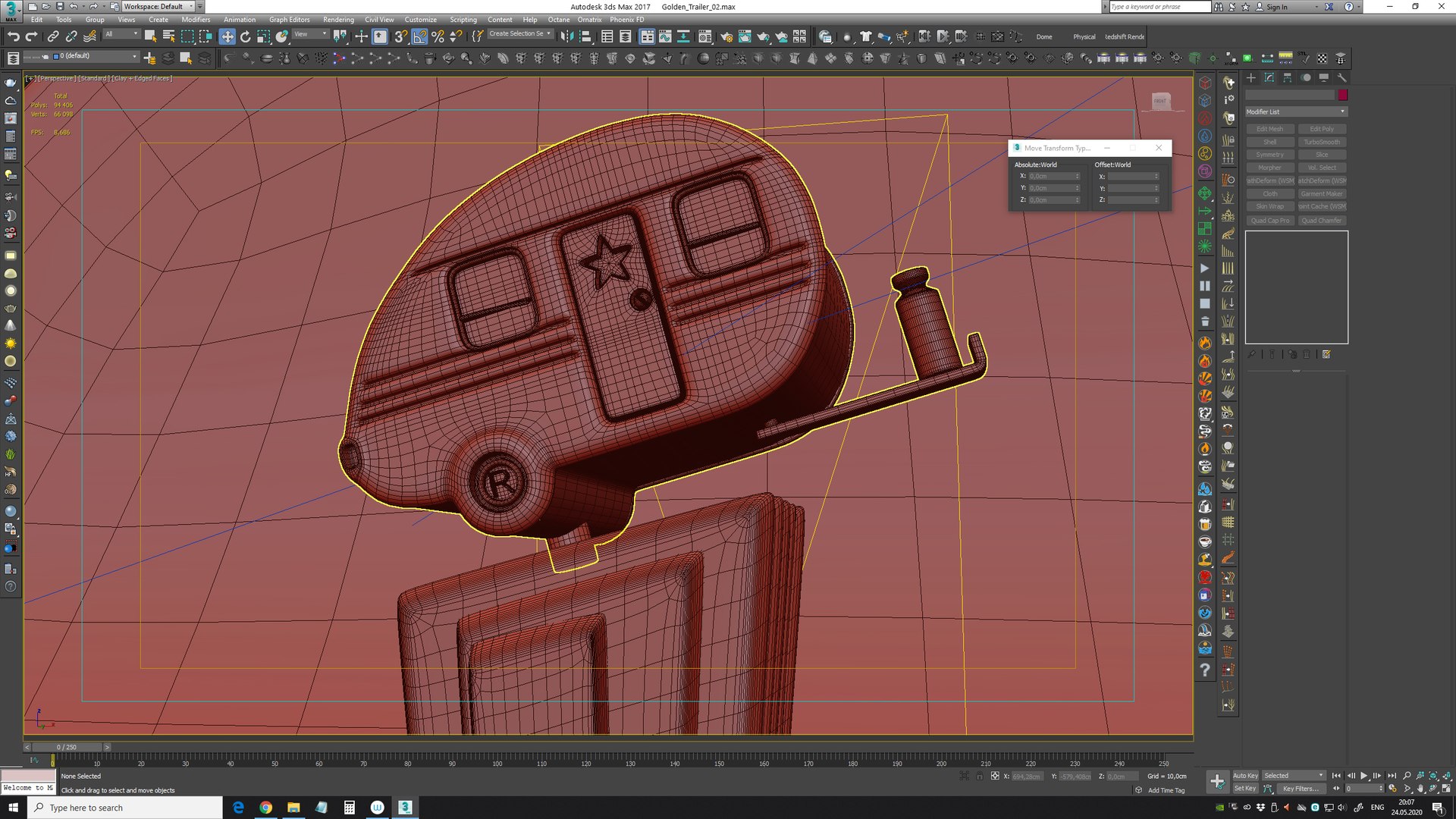Open the Graph Editors menu
Screen dimensions: 1456x819
(x=289, y=20)
